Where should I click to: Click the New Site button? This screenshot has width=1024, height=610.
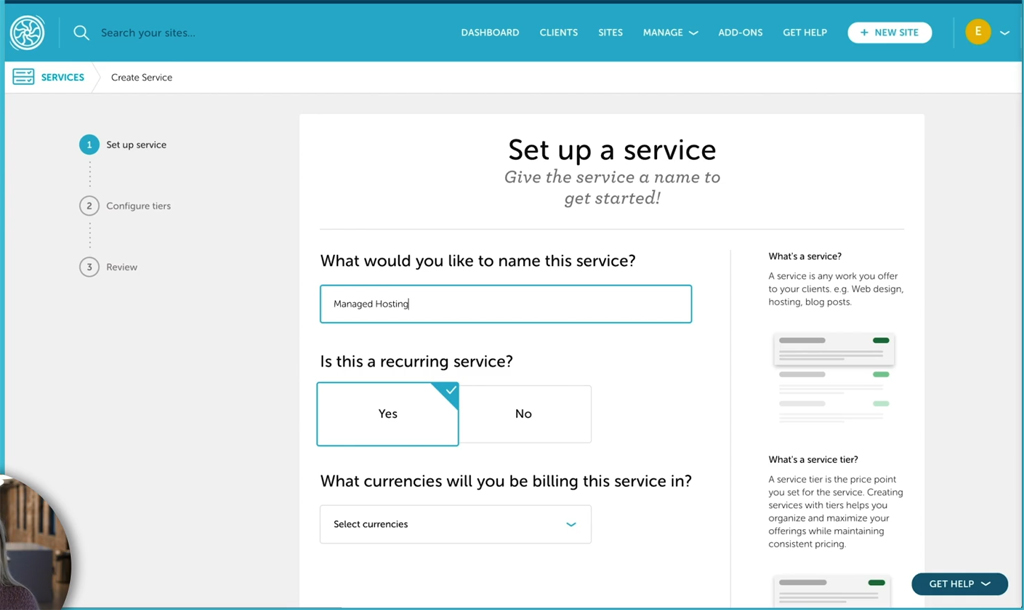point(889,32)
